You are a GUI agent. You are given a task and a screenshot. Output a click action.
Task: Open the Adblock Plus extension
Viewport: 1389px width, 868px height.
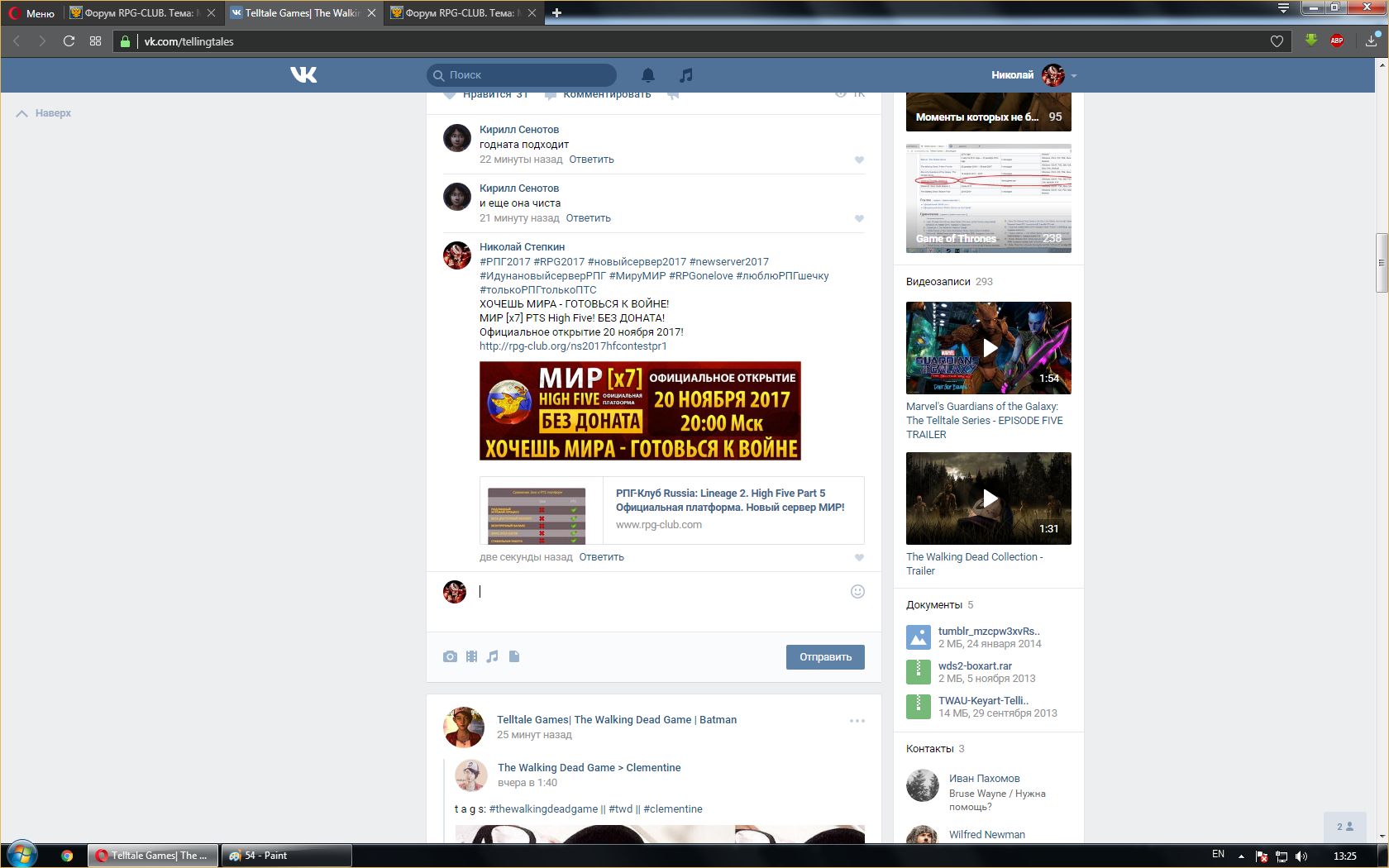click(1337, 41)
